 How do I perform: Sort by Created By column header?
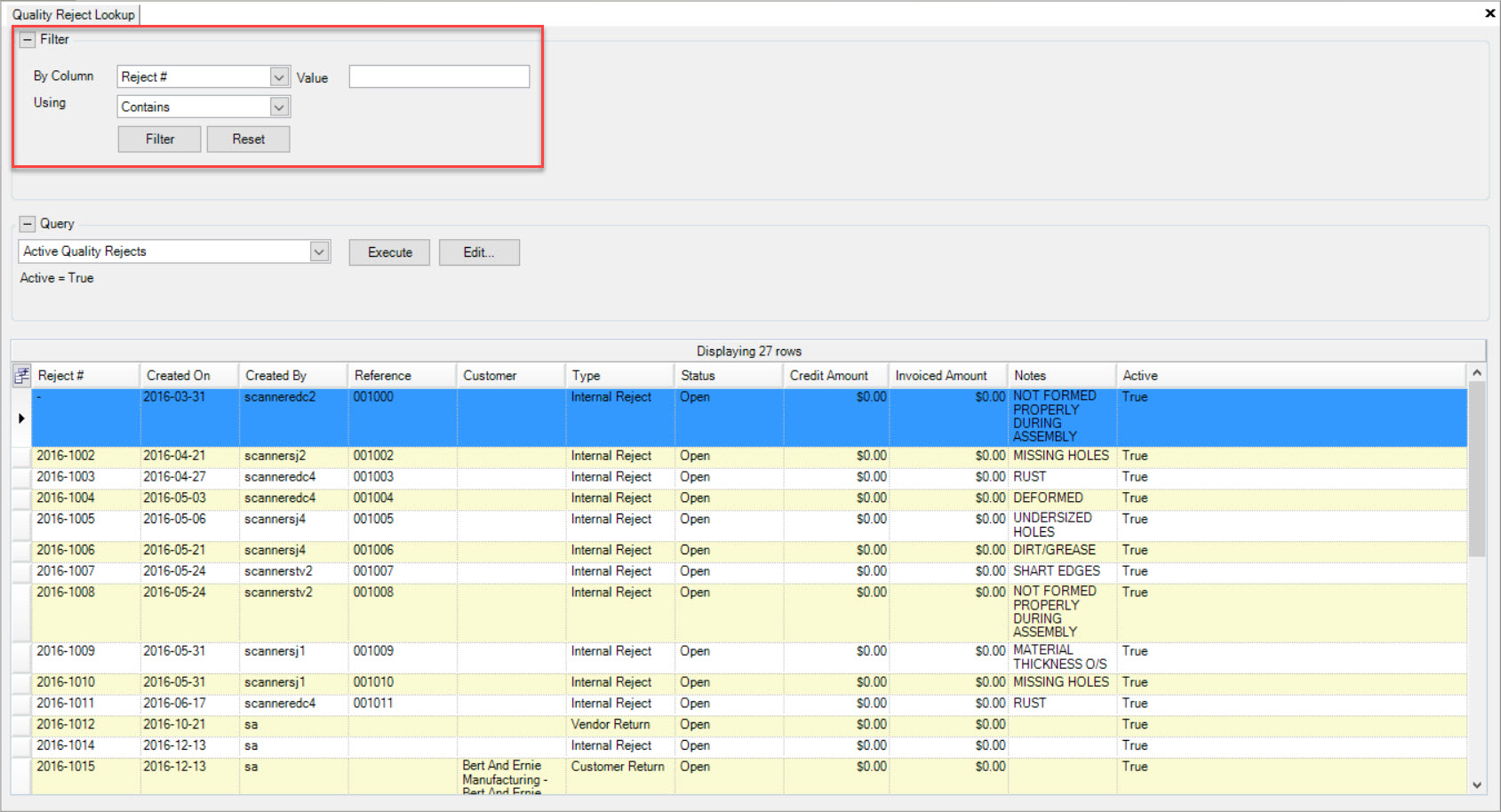pyautogui.click(x=293, y=376)
